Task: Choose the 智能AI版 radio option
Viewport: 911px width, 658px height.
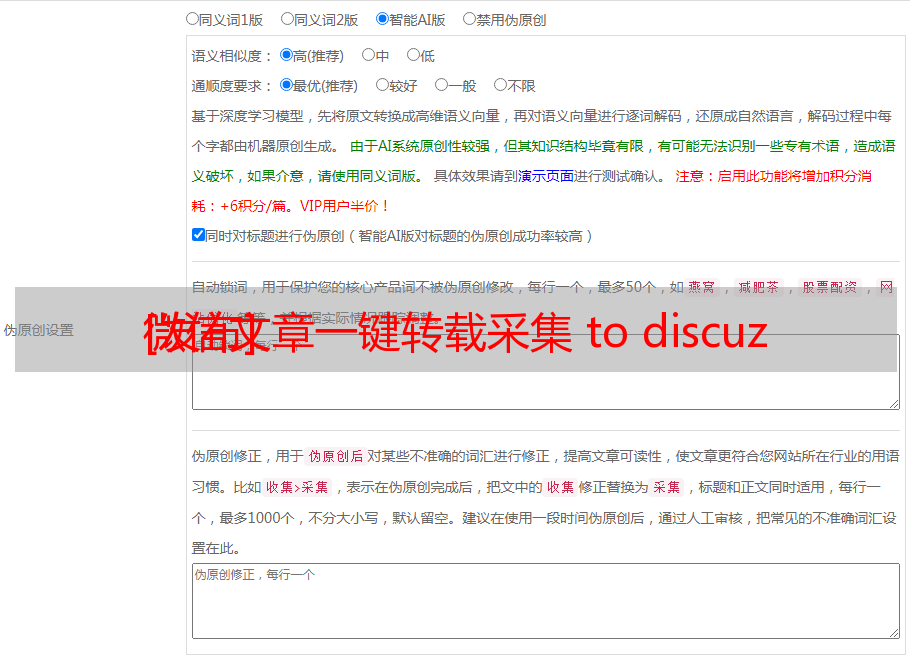Action: point(382,19)
